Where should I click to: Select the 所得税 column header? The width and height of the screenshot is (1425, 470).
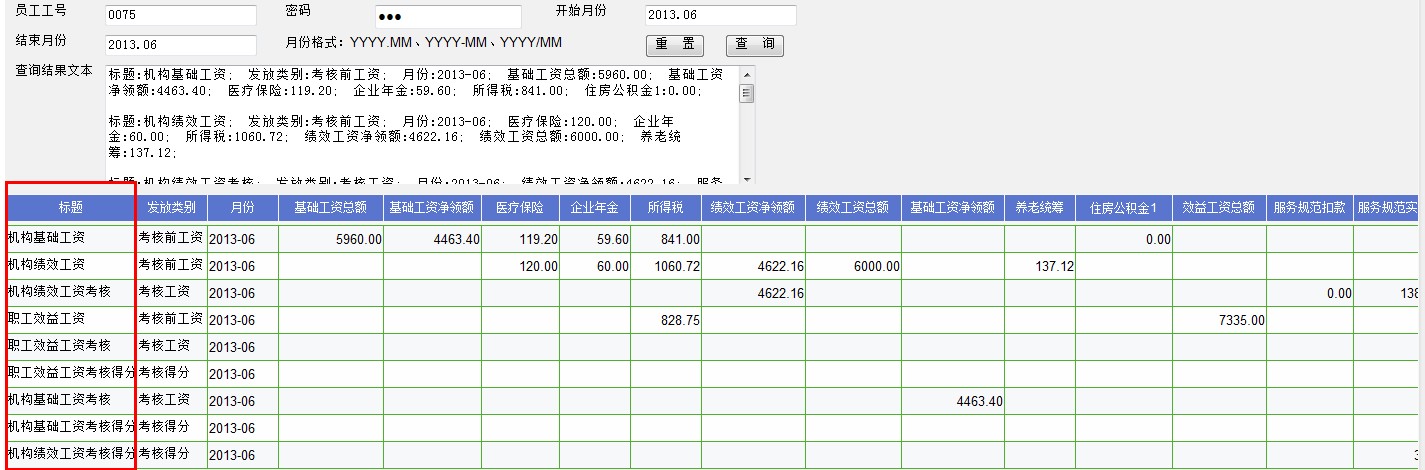663,208
